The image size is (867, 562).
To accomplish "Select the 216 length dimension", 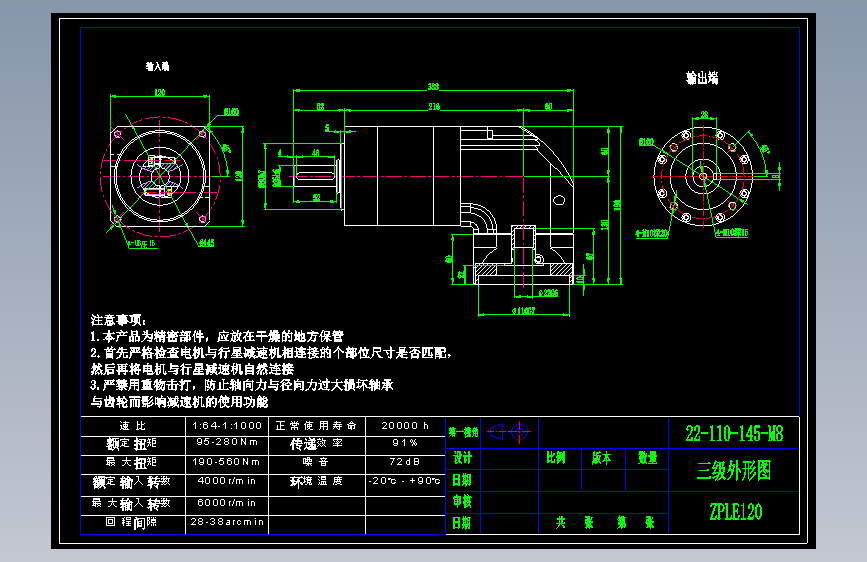I will (x=434, y=106).
